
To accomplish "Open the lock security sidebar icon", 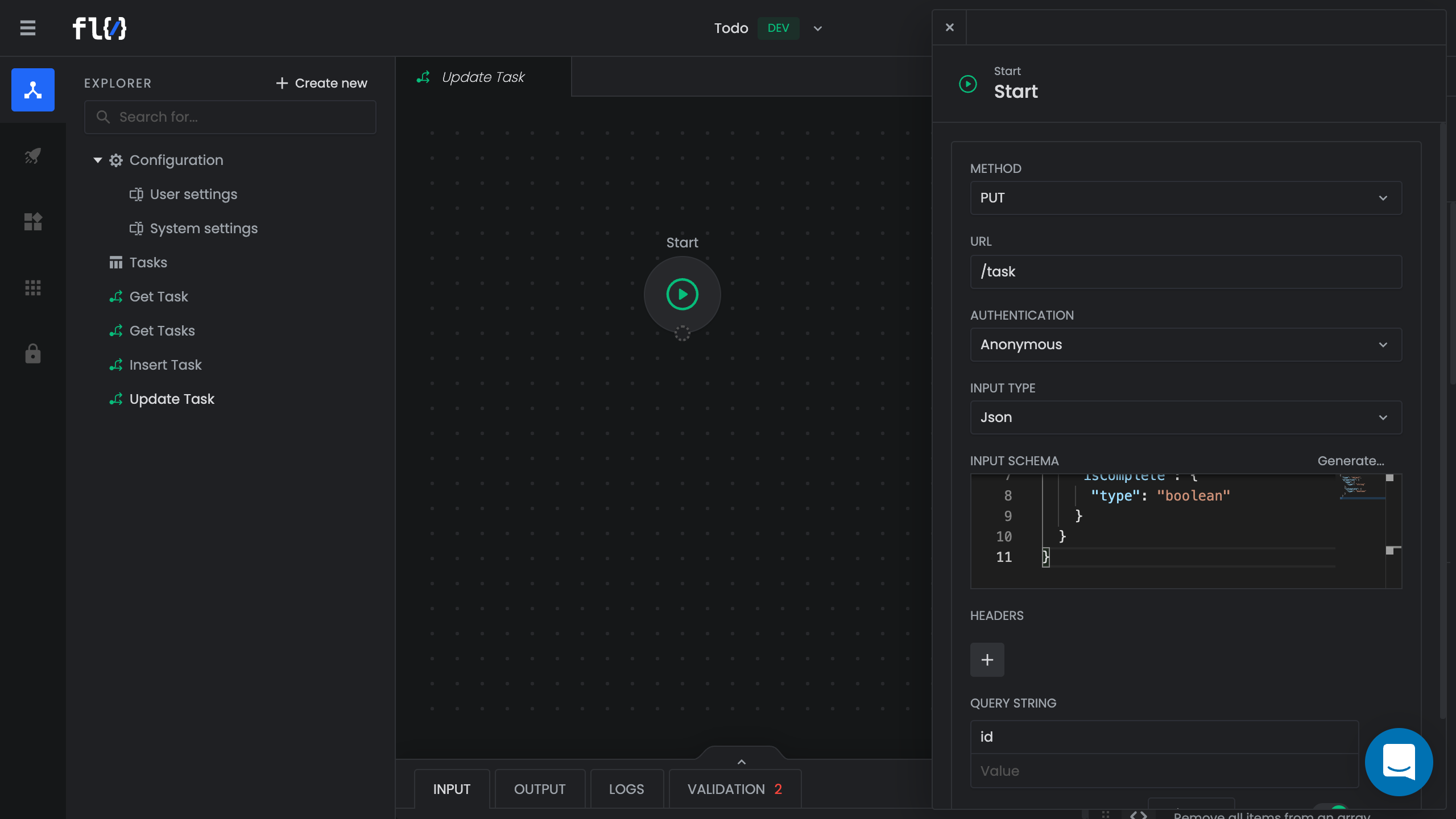I will coord(33,353).
